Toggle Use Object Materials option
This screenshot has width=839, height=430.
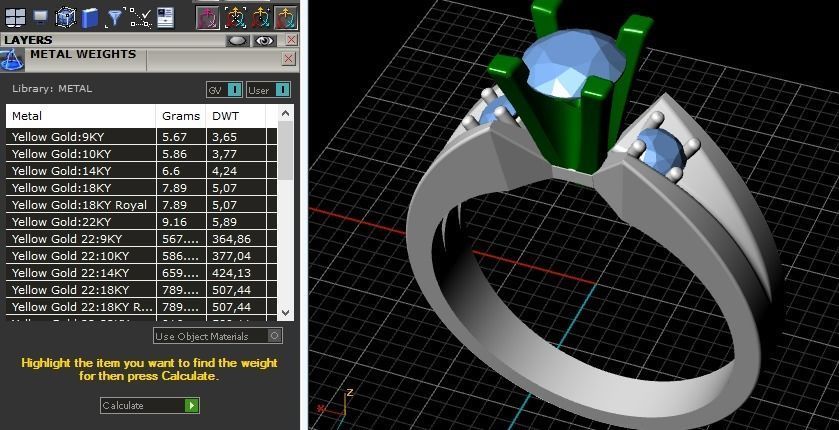click(218, 336)
